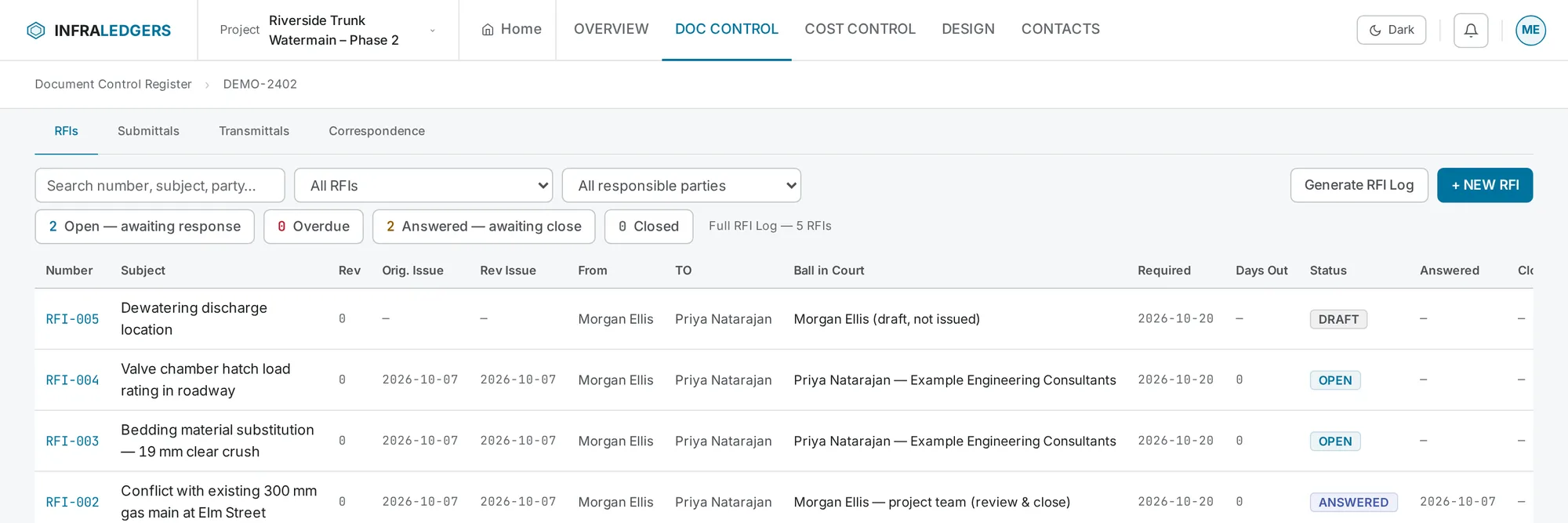Open the notifications bell
Image resolution: width=1568 pixels, height=523 pixels.
pos(1471,31)
